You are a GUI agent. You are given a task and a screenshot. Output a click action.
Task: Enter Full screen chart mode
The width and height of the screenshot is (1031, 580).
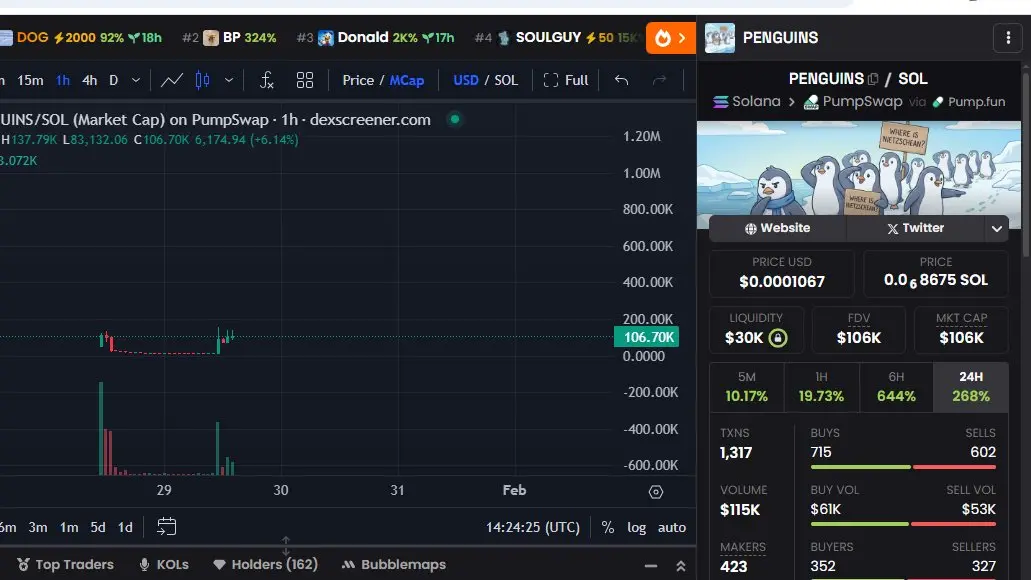click(565, 80)
